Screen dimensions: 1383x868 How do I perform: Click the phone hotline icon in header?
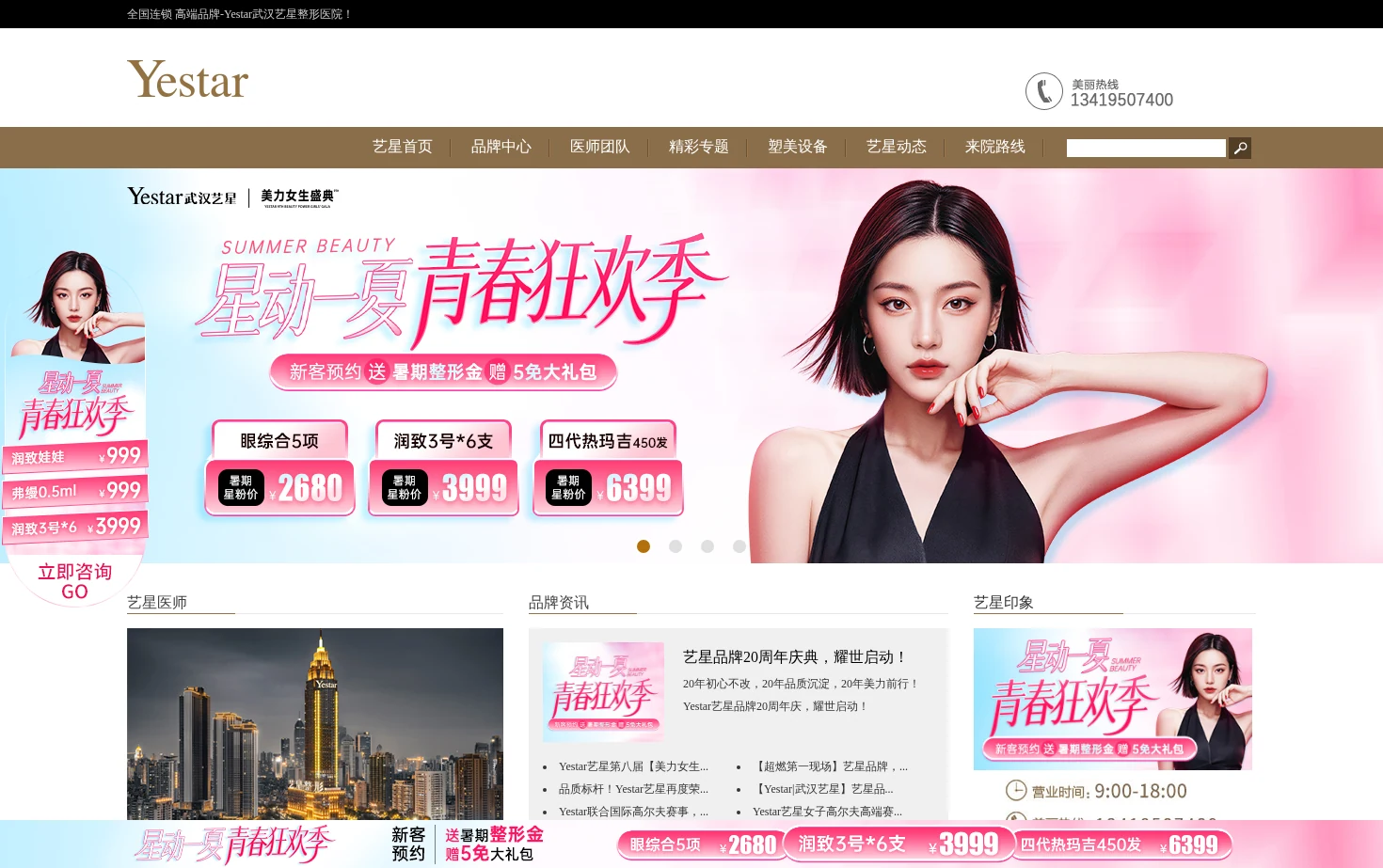pos(1044,91)
